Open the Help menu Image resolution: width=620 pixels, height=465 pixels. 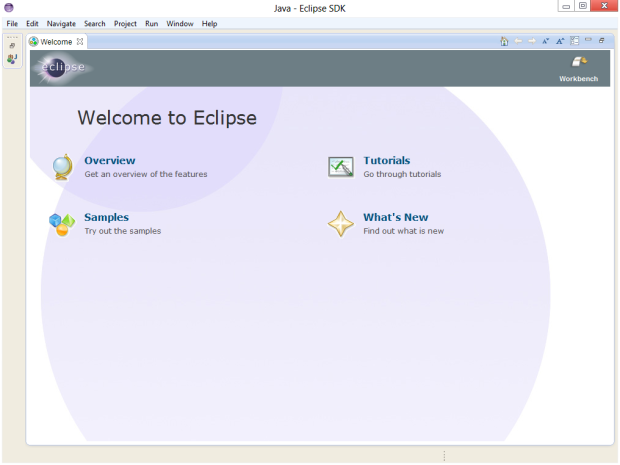tap(210, 24)
